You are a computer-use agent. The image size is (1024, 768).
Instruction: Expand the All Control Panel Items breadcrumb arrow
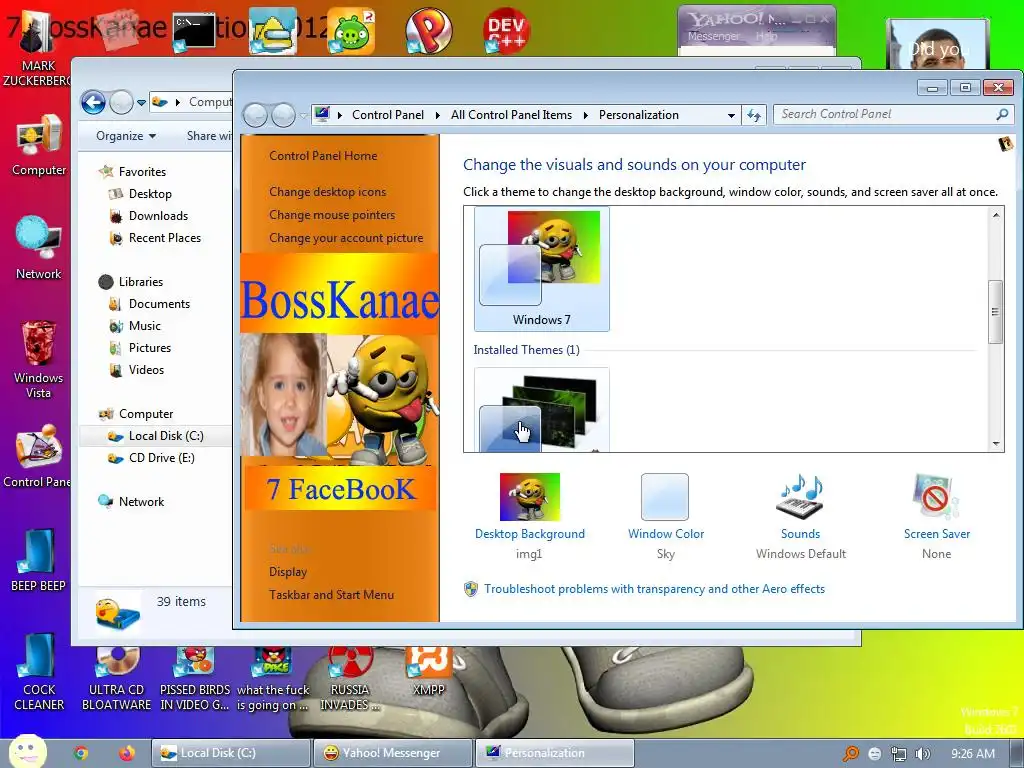point(585,116)
